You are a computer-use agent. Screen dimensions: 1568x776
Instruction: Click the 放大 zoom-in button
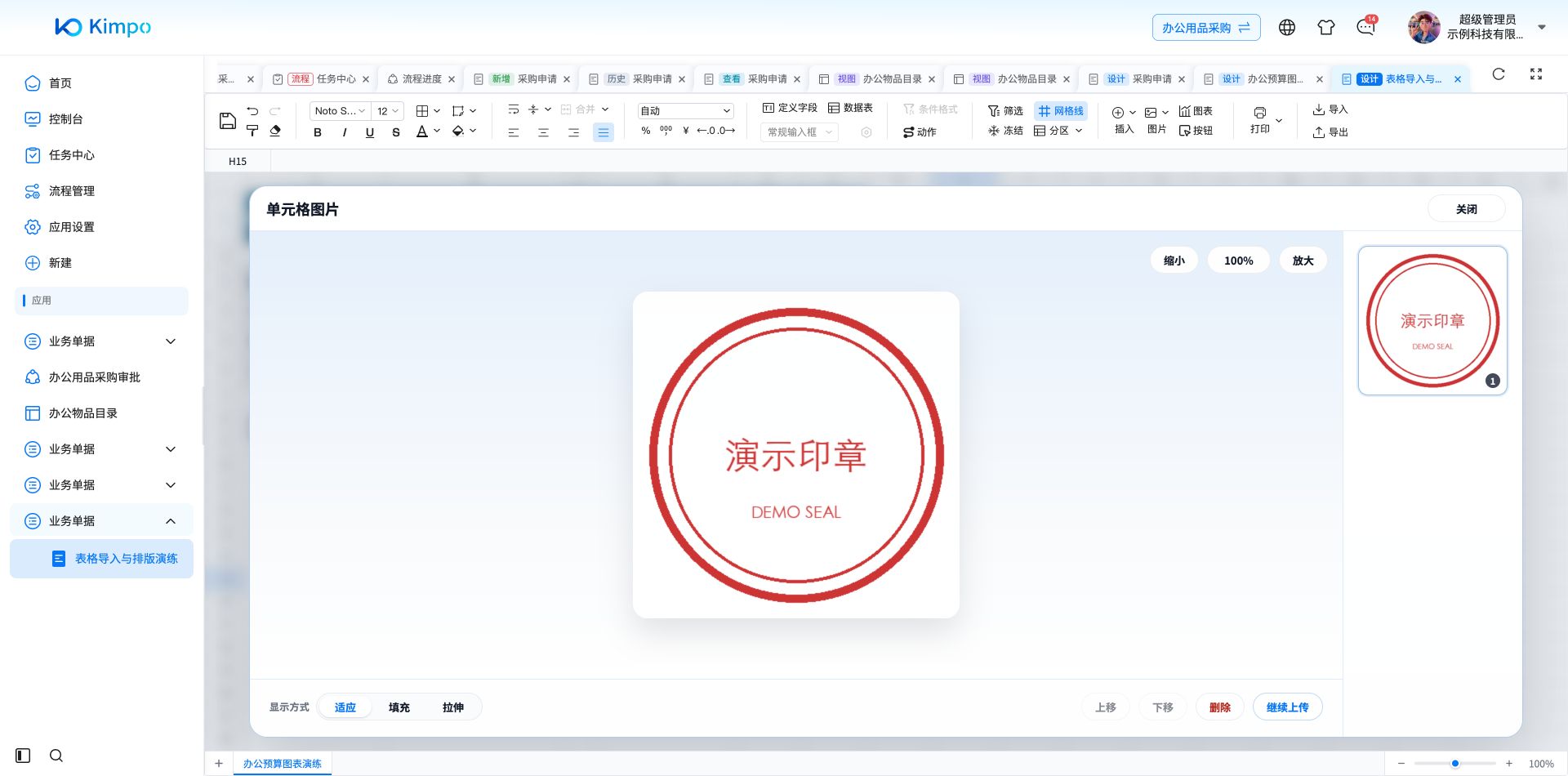point(1303,261)
